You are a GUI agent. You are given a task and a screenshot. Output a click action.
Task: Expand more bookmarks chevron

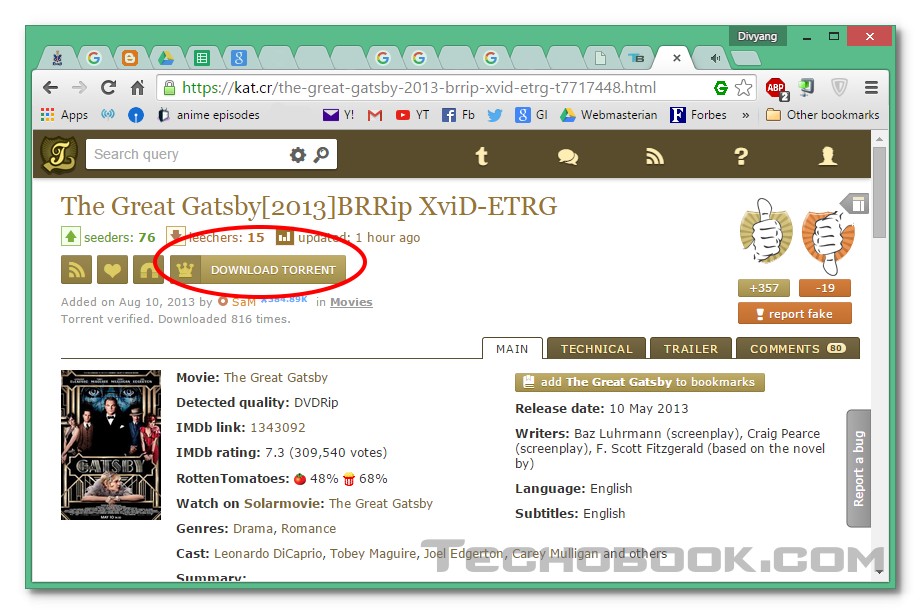(x=745, y=115)
